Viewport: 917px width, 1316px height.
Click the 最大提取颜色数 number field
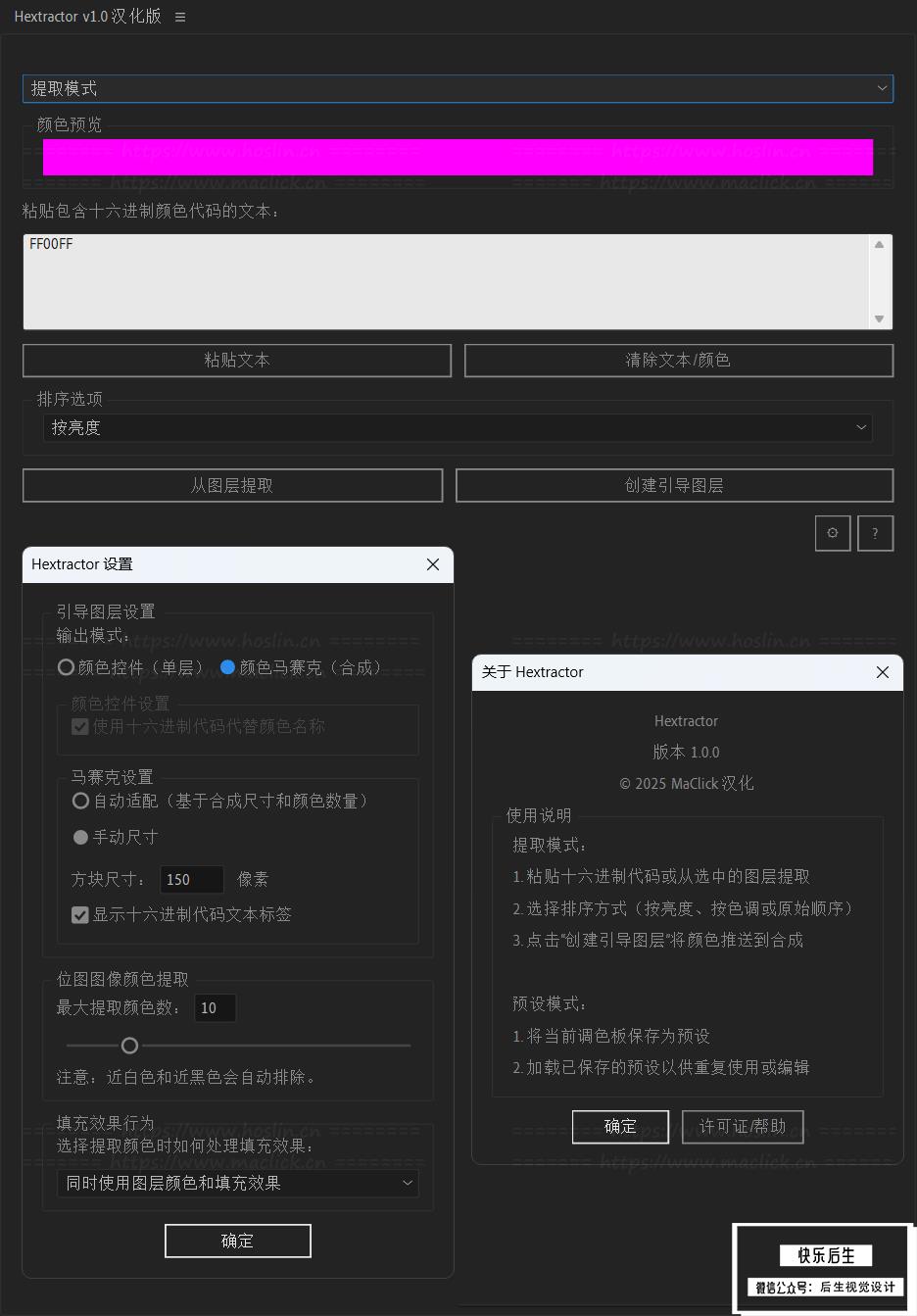pos(215,1007)
